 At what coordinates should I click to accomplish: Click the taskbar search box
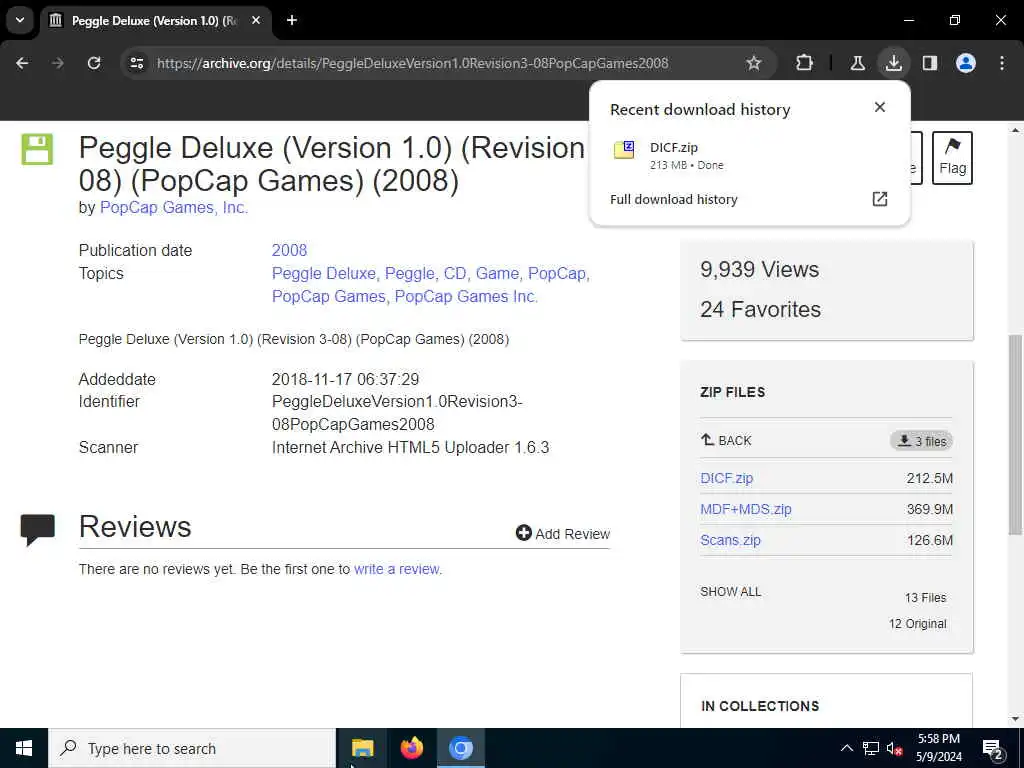(x=191, y=748)
